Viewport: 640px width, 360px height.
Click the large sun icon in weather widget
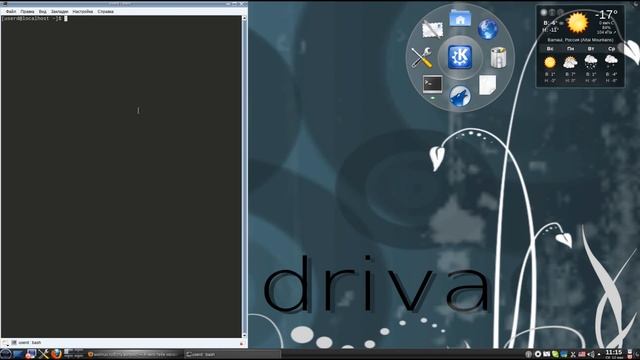click(577, 22)
